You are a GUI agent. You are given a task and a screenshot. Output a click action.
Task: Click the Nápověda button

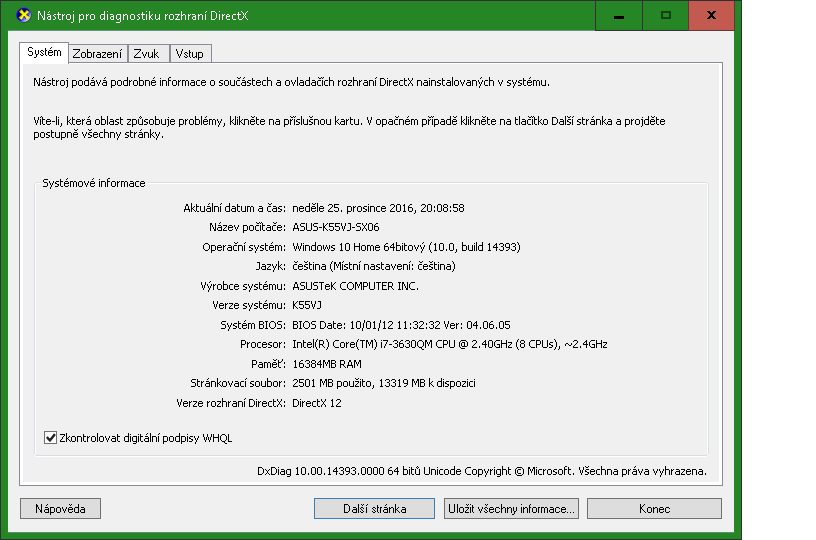[60, 509]
